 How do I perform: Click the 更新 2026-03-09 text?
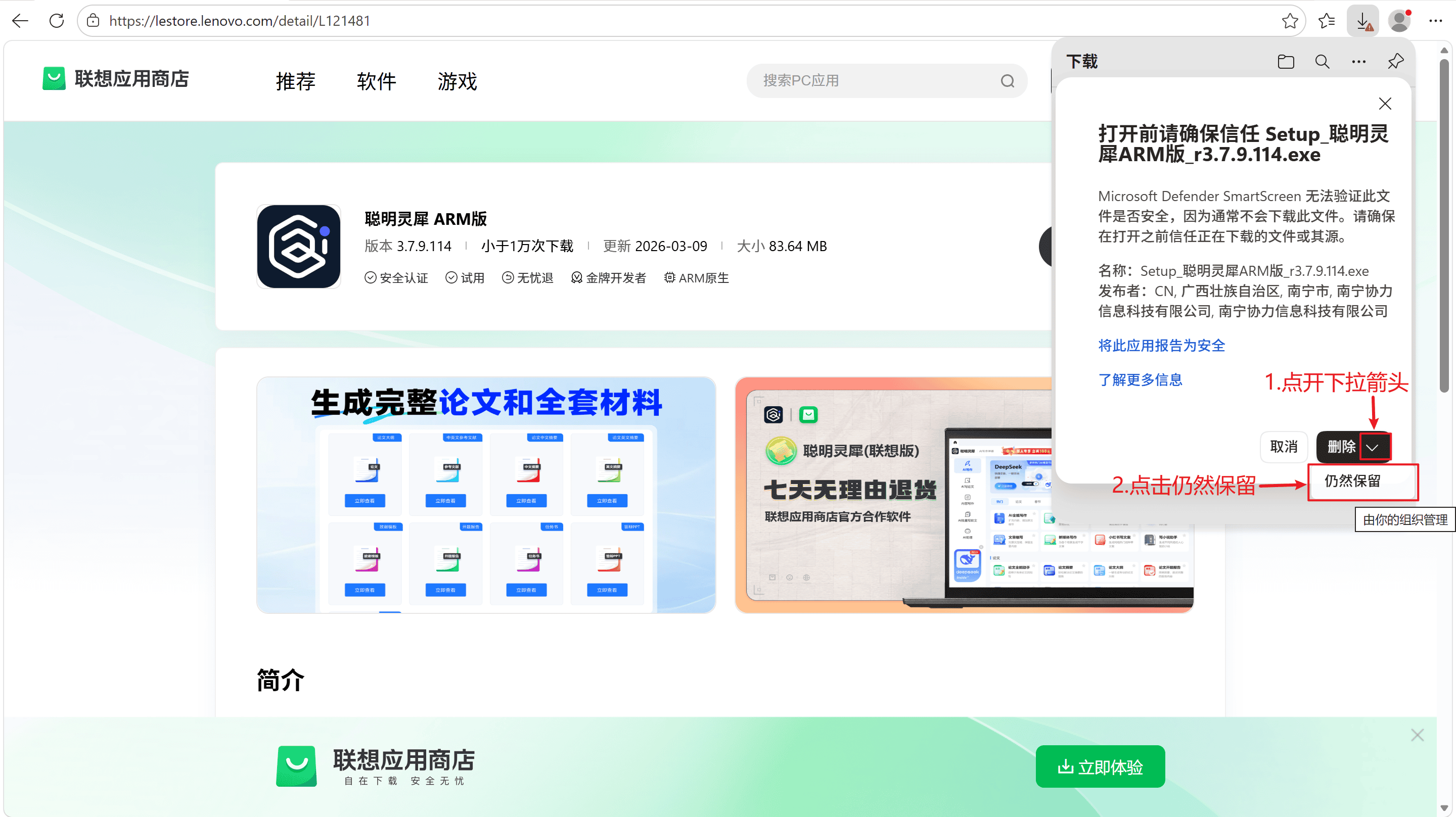pyautogui.click(x=655, y=247)
